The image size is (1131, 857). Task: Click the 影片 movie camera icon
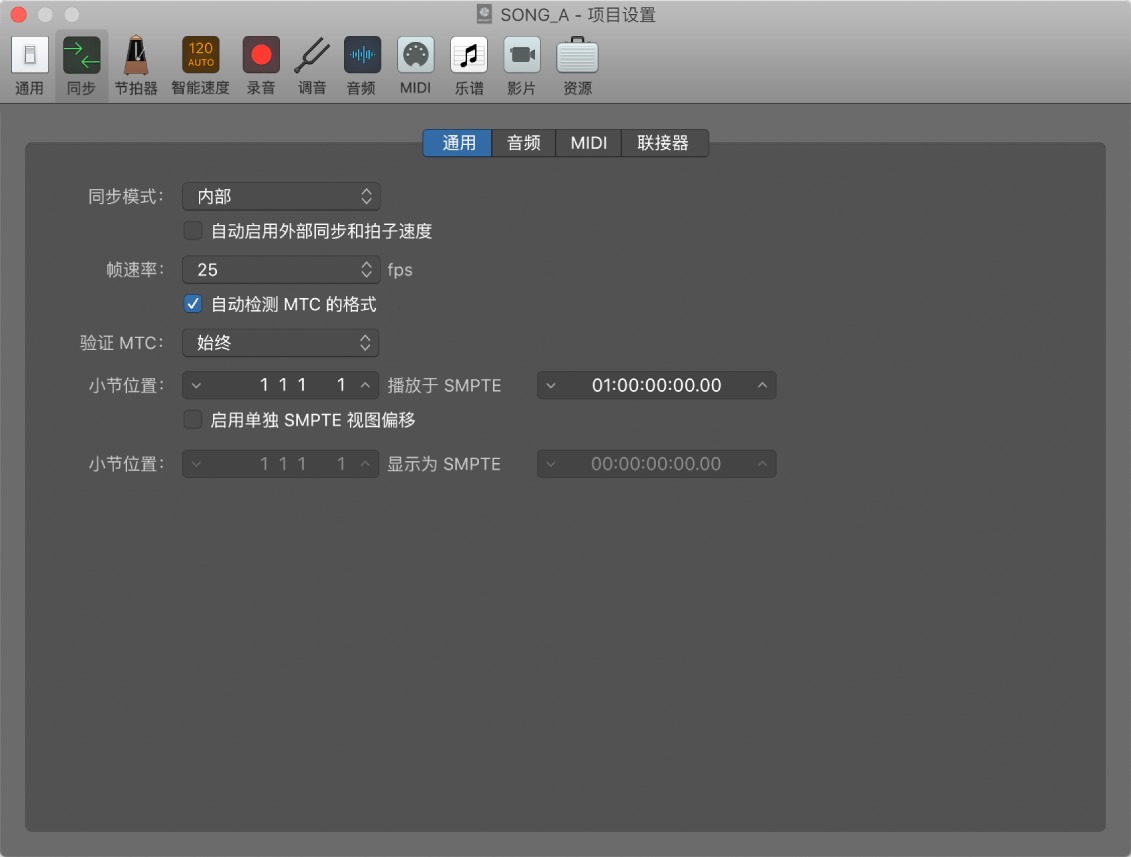click(521, 56)
